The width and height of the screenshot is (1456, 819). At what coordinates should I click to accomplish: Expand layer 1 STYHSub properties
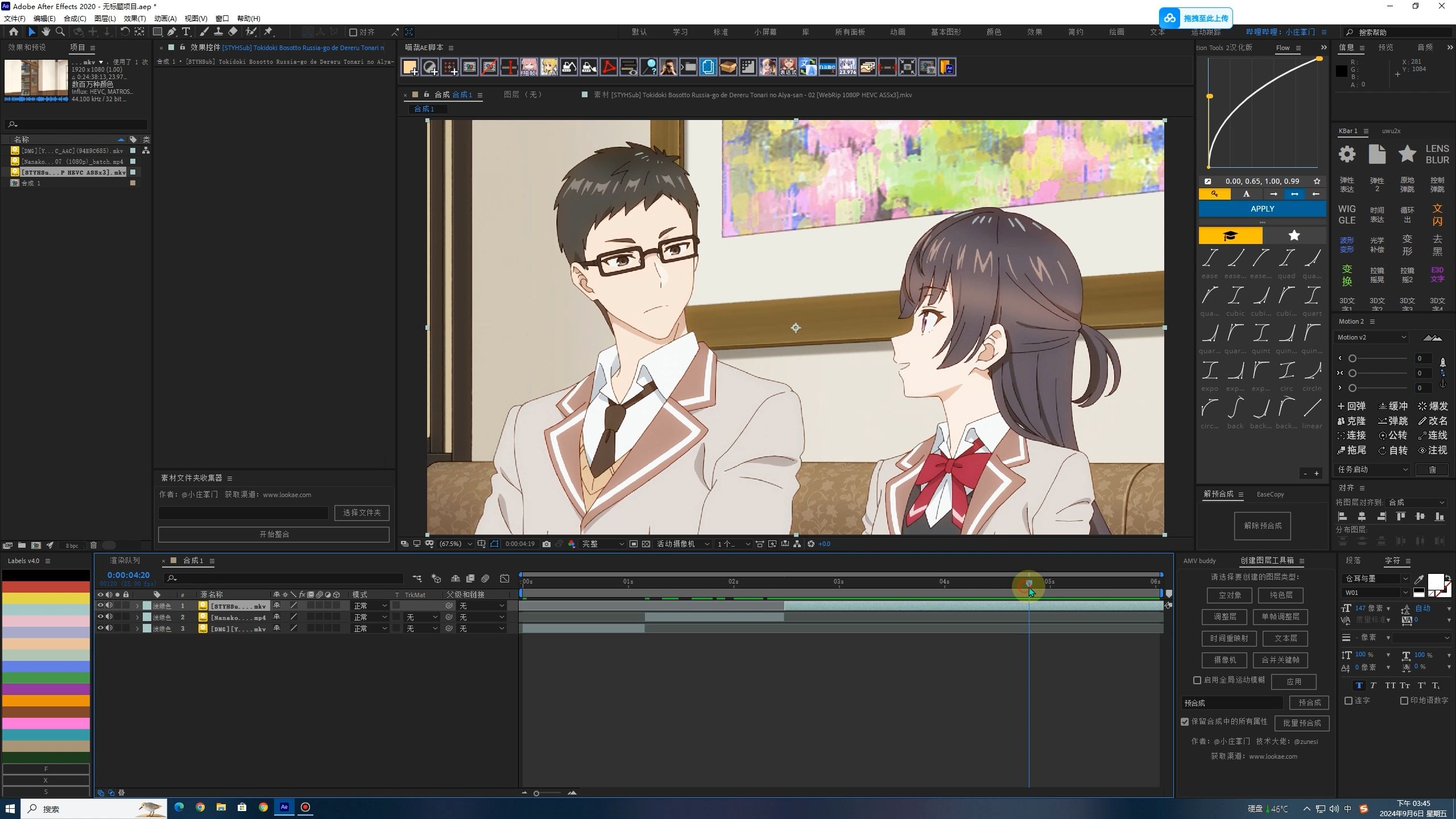pos(136,606)
